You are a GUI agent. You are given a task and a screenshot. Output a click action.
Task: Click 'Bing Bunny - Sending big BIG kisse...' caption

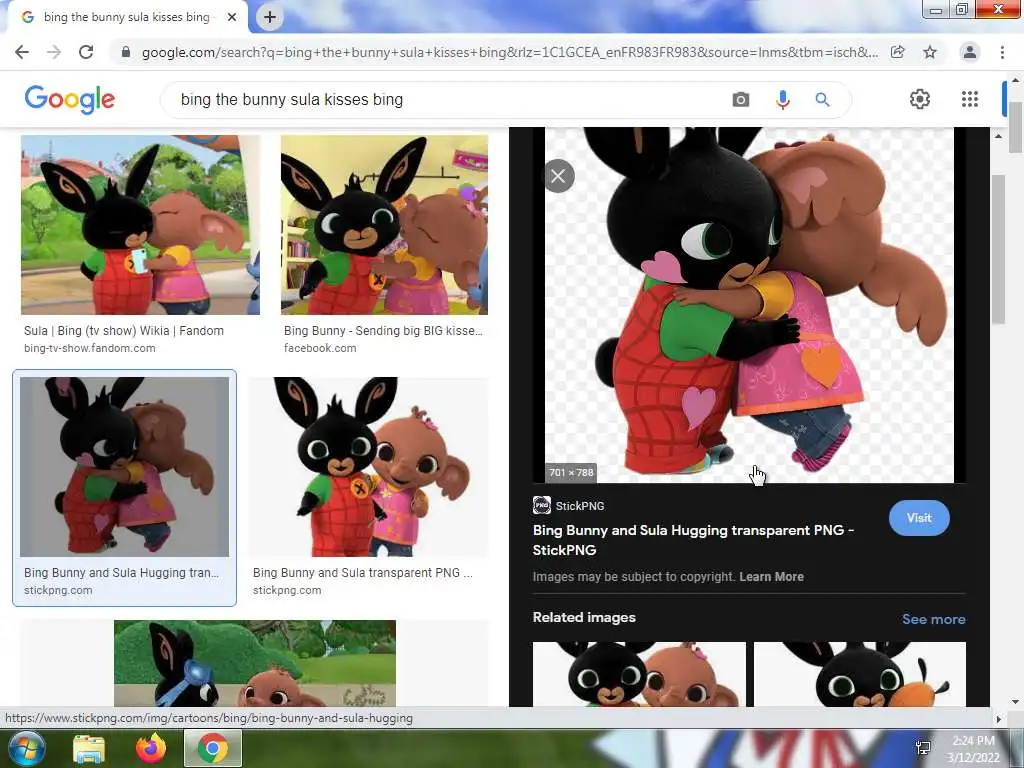point(383,331)
